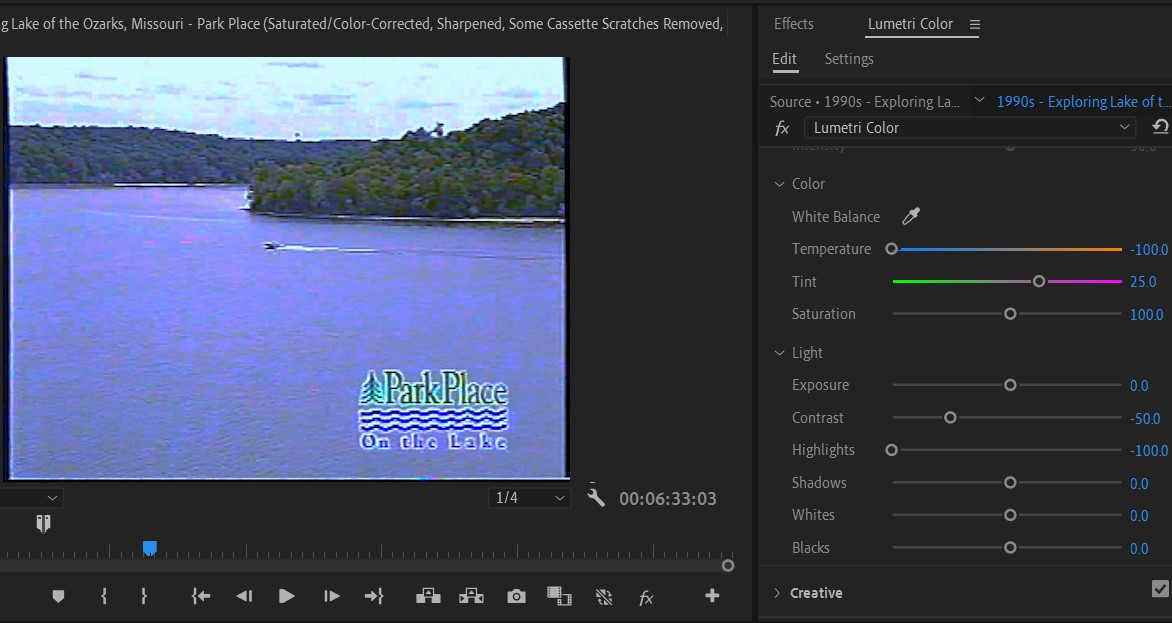Click the Saturation value 100.0
1172x623 pixels.
pyautogui.click(x=1147, y=314)
